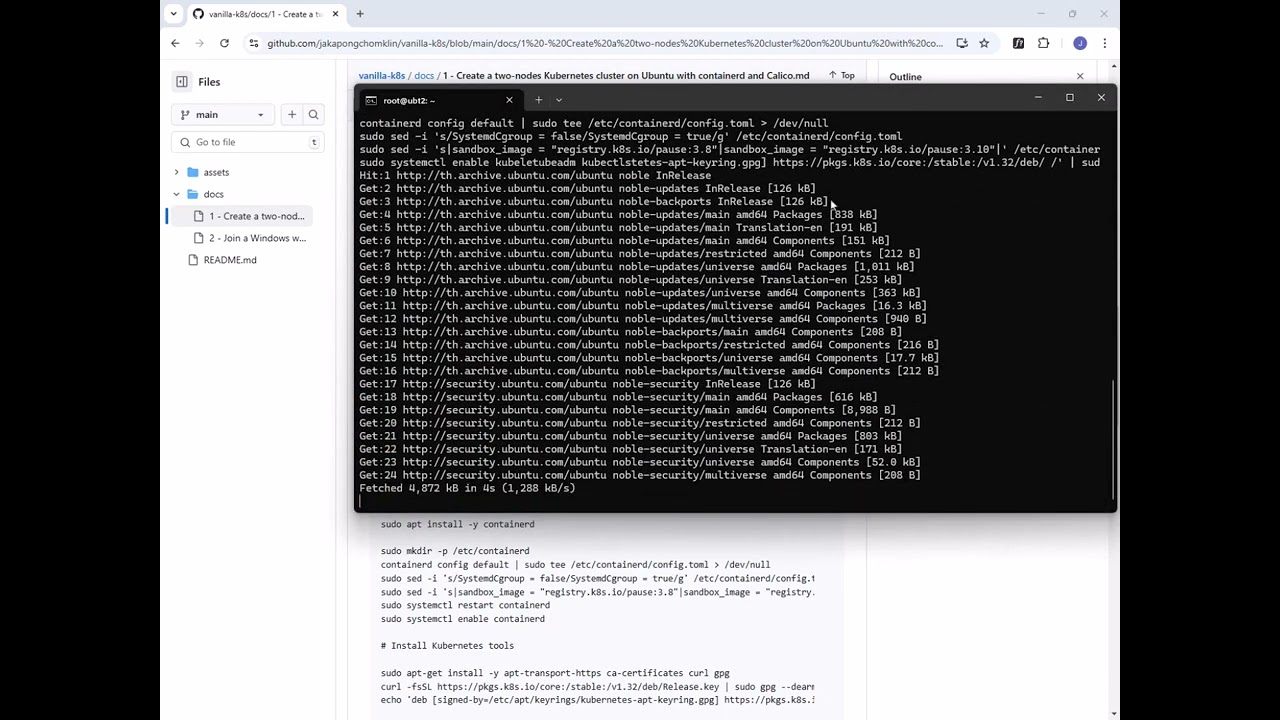Viewport: 1280px width, 720px height.
Task: Click the Files panel heading
Action: tap(209, 82)
